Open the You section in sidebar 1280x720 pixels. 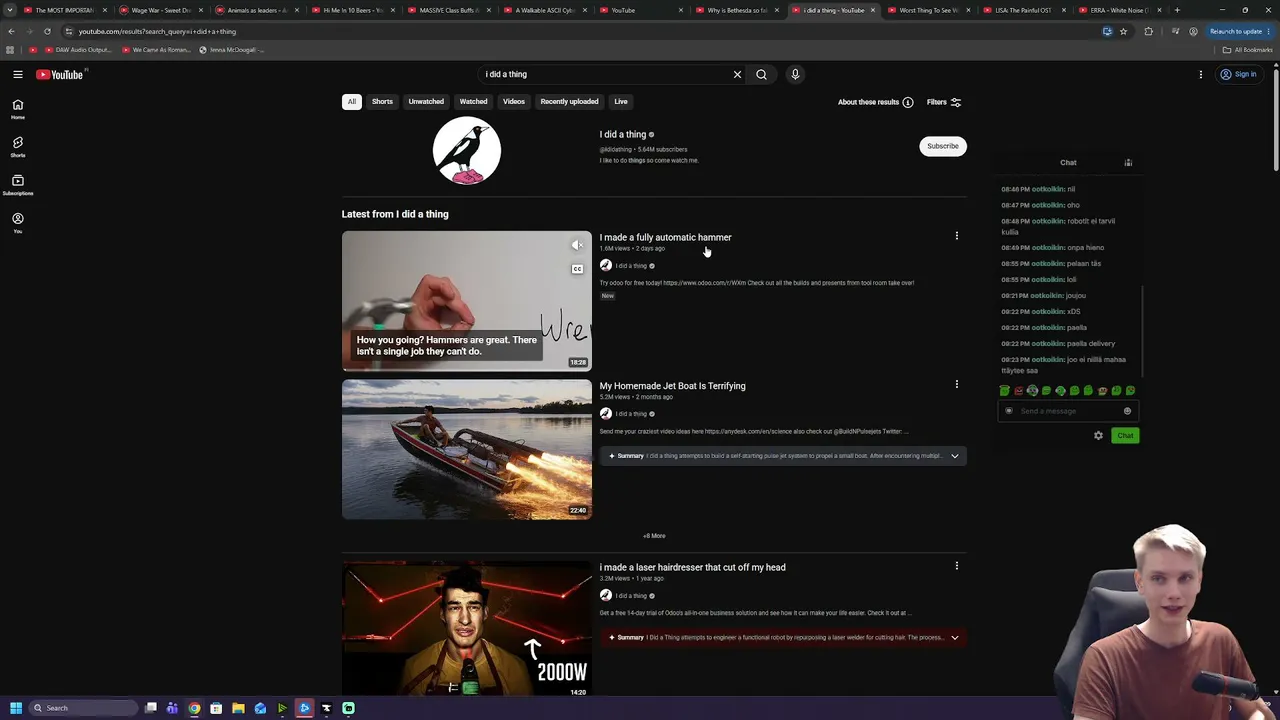(x=18, y=223)
